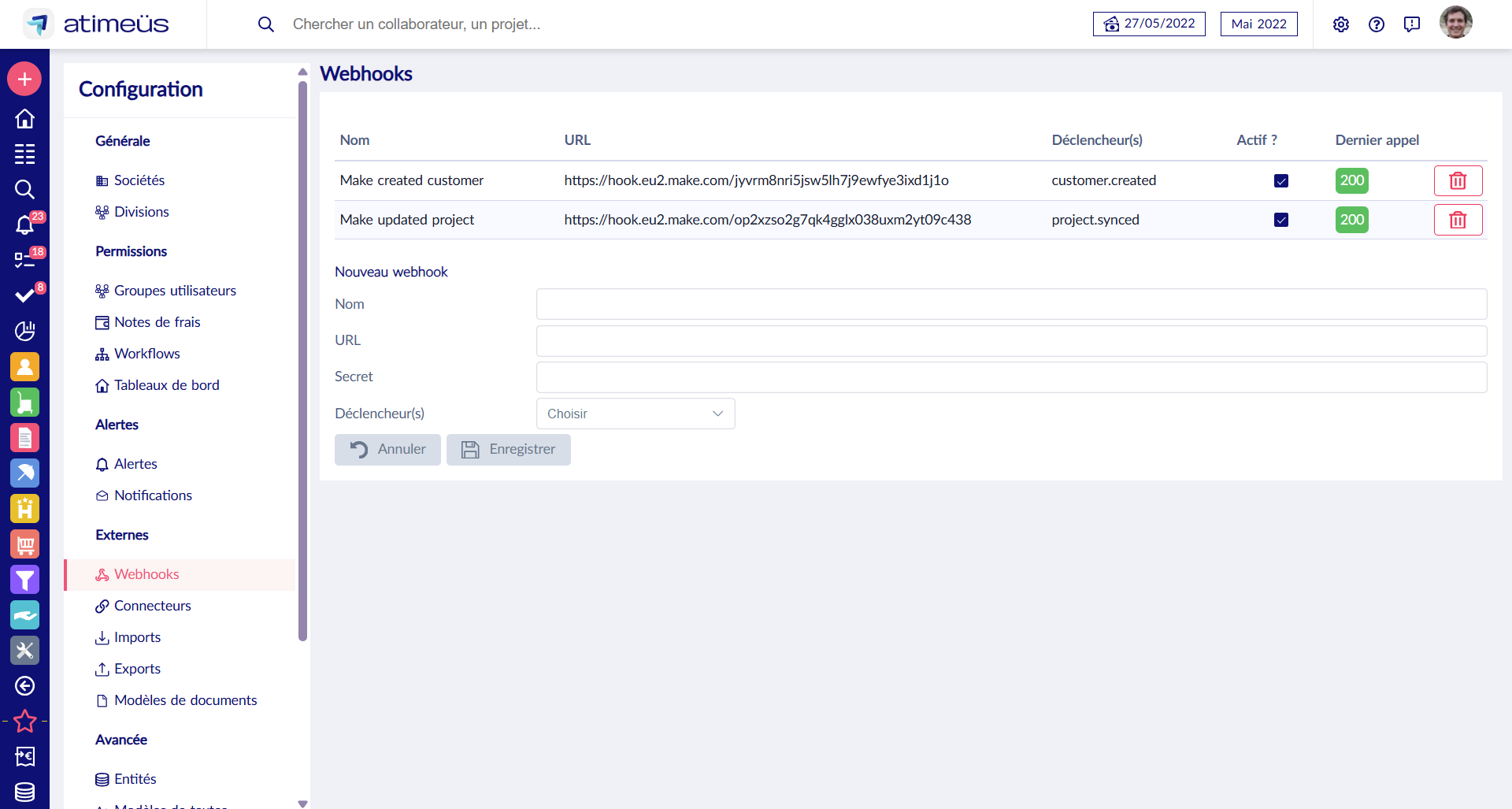Open the settings gear icon

pyautogui.click(x=1340, y=24)
